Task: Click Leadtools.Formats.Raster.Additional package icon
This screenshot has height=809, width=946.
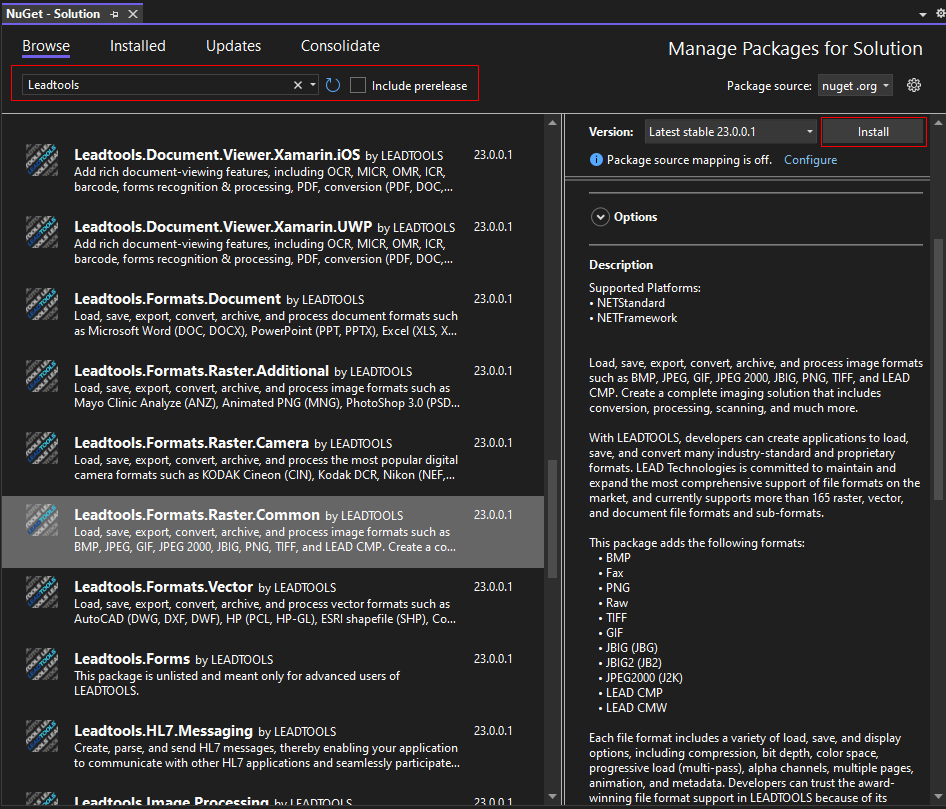Action: [42, 376]
